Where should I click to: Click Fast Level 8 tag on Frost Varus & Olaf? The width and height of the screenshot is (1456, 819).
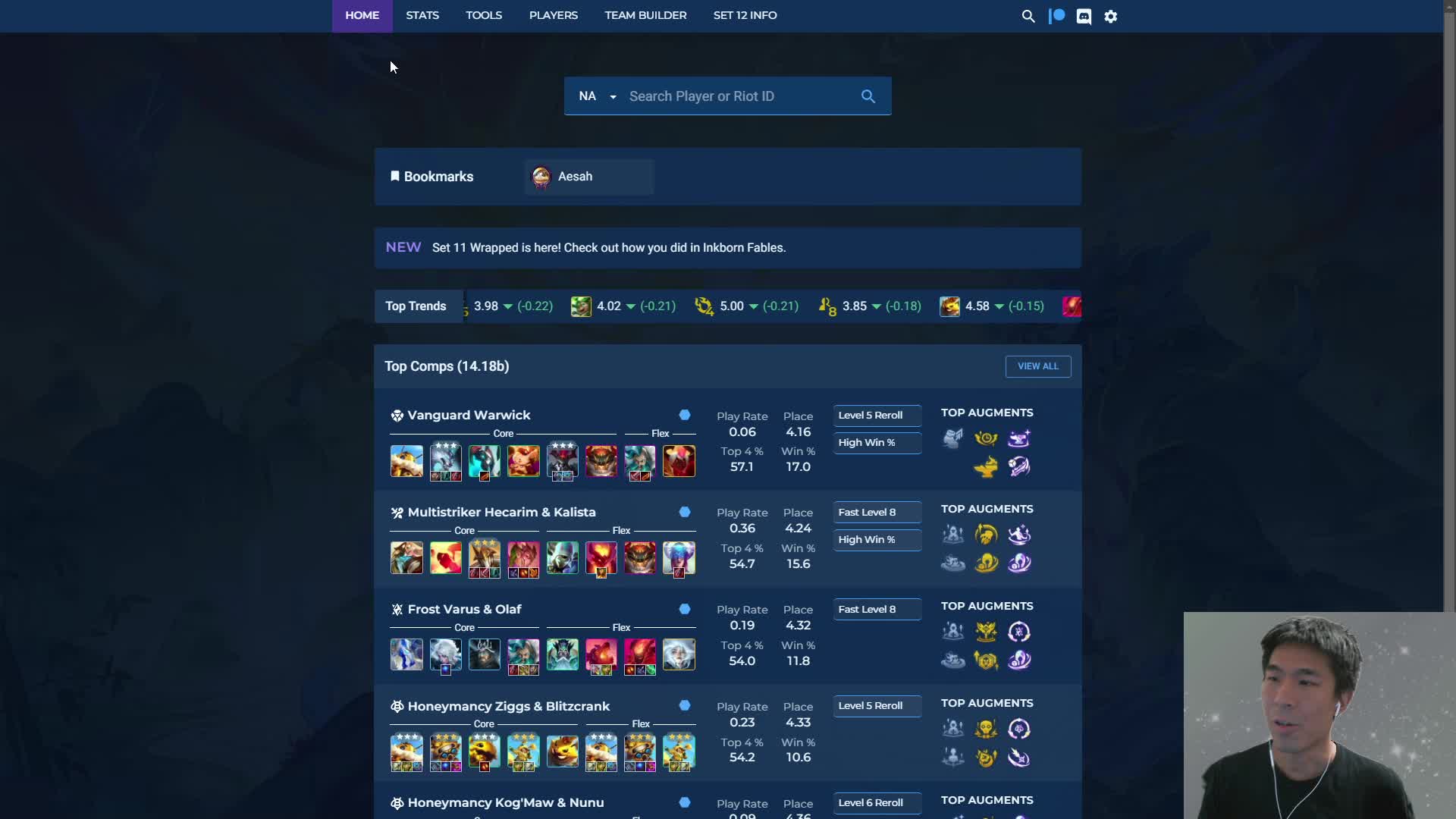pos(877,610)
